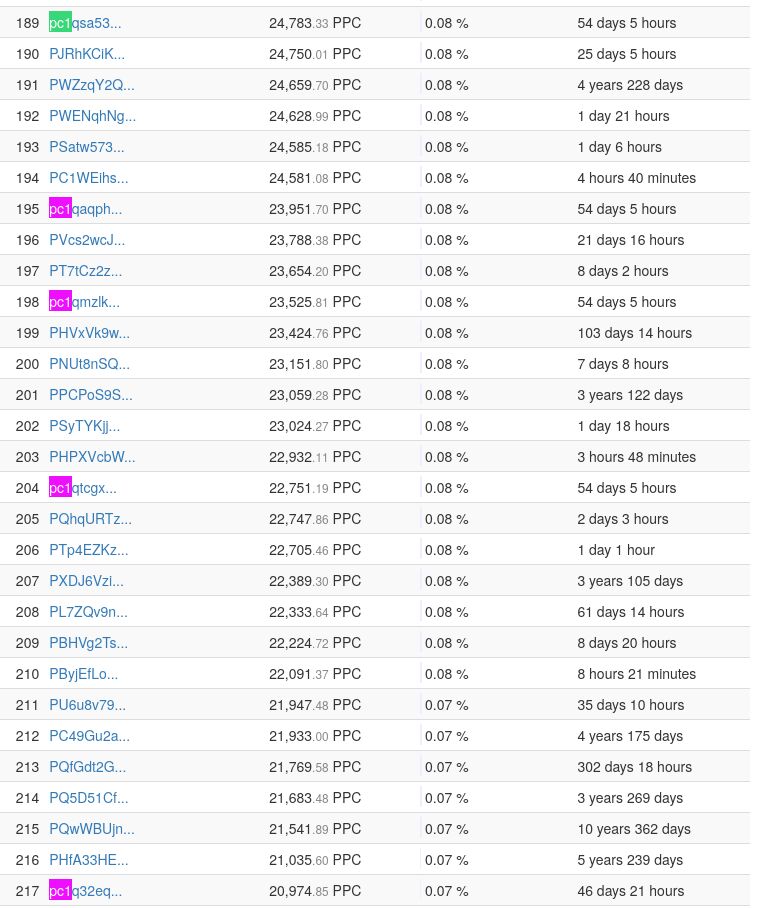Image resolution: width=781 pixels, height=908 pixels.
Task: Open the PWENqhNg address link
Action: tap(92, 116)
